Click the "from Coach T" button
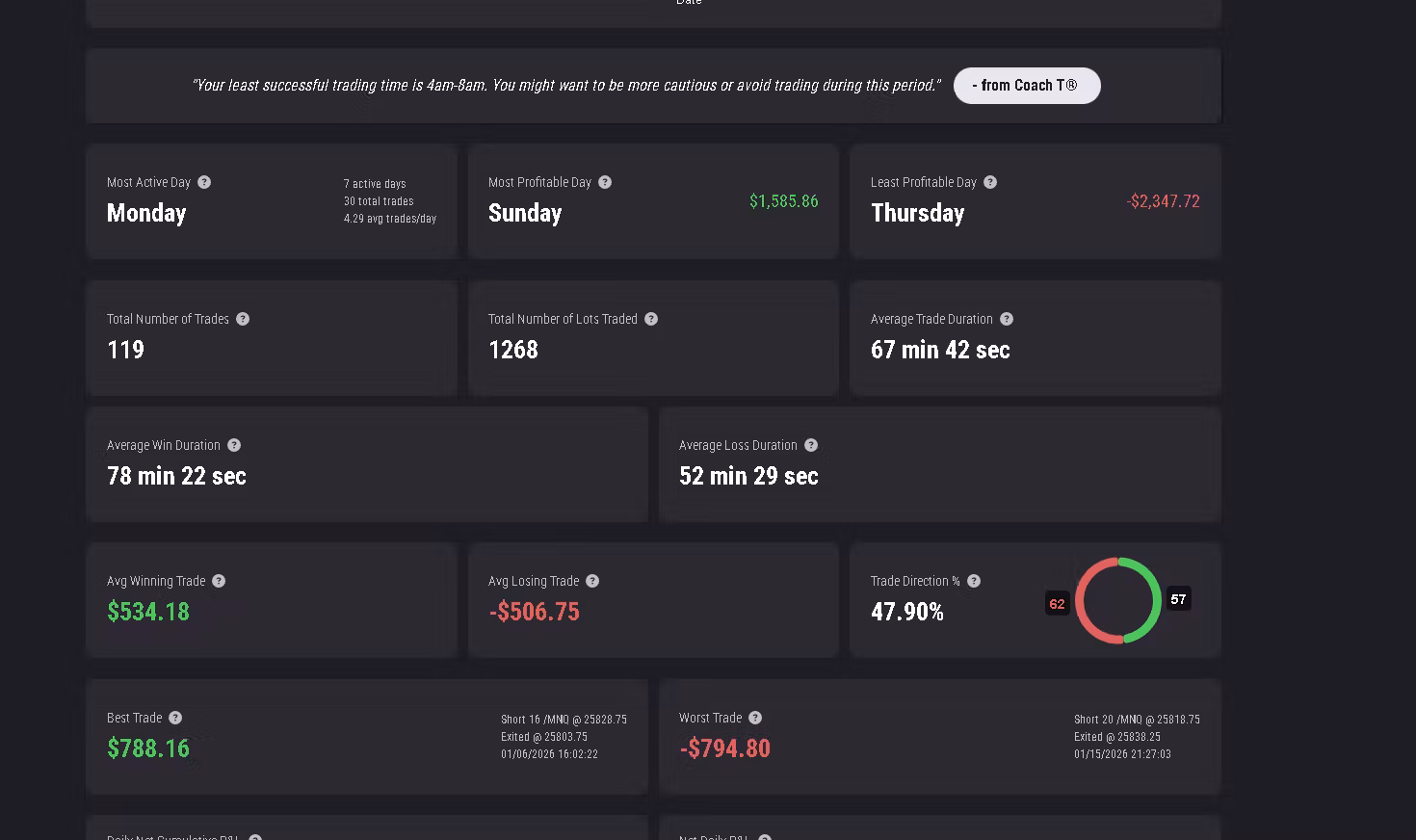 coord(1027,86)
